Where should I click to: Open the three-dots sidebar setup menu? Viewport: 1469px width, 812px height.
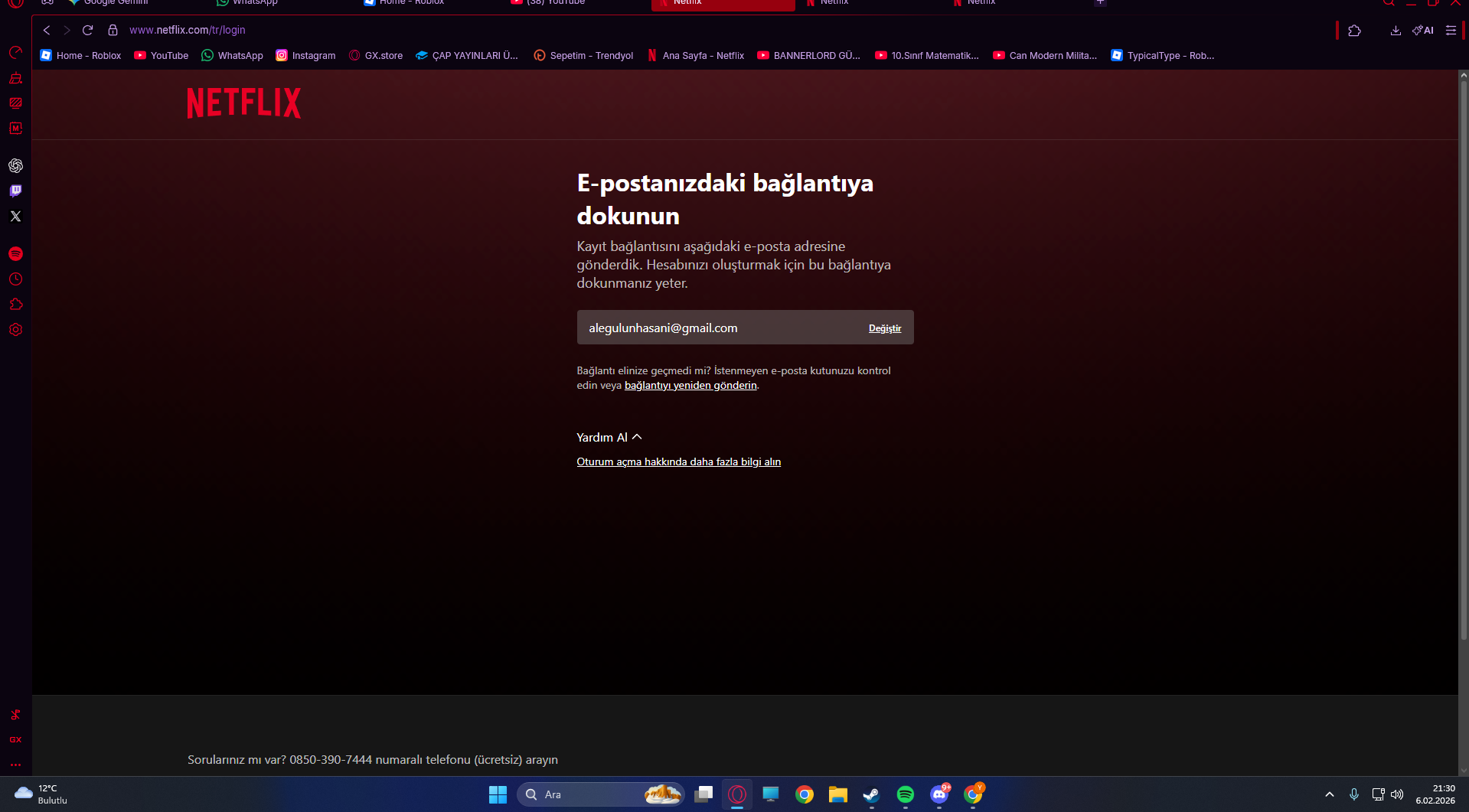[15, 765]
